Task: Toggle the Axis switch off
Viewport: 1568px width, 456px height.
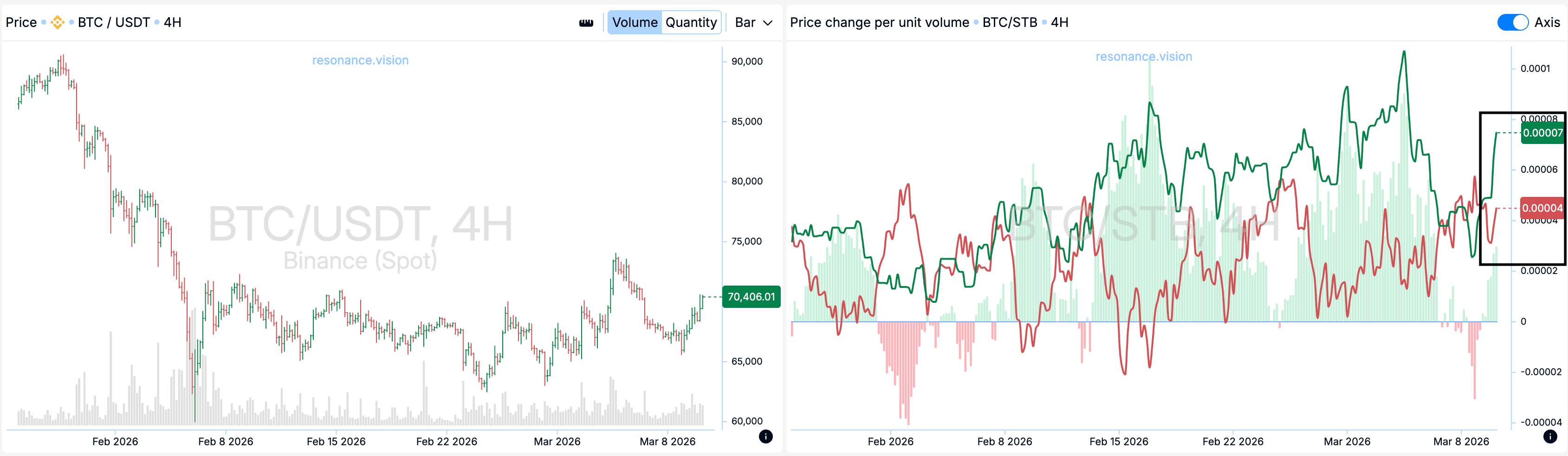Action: point(1512,23)
